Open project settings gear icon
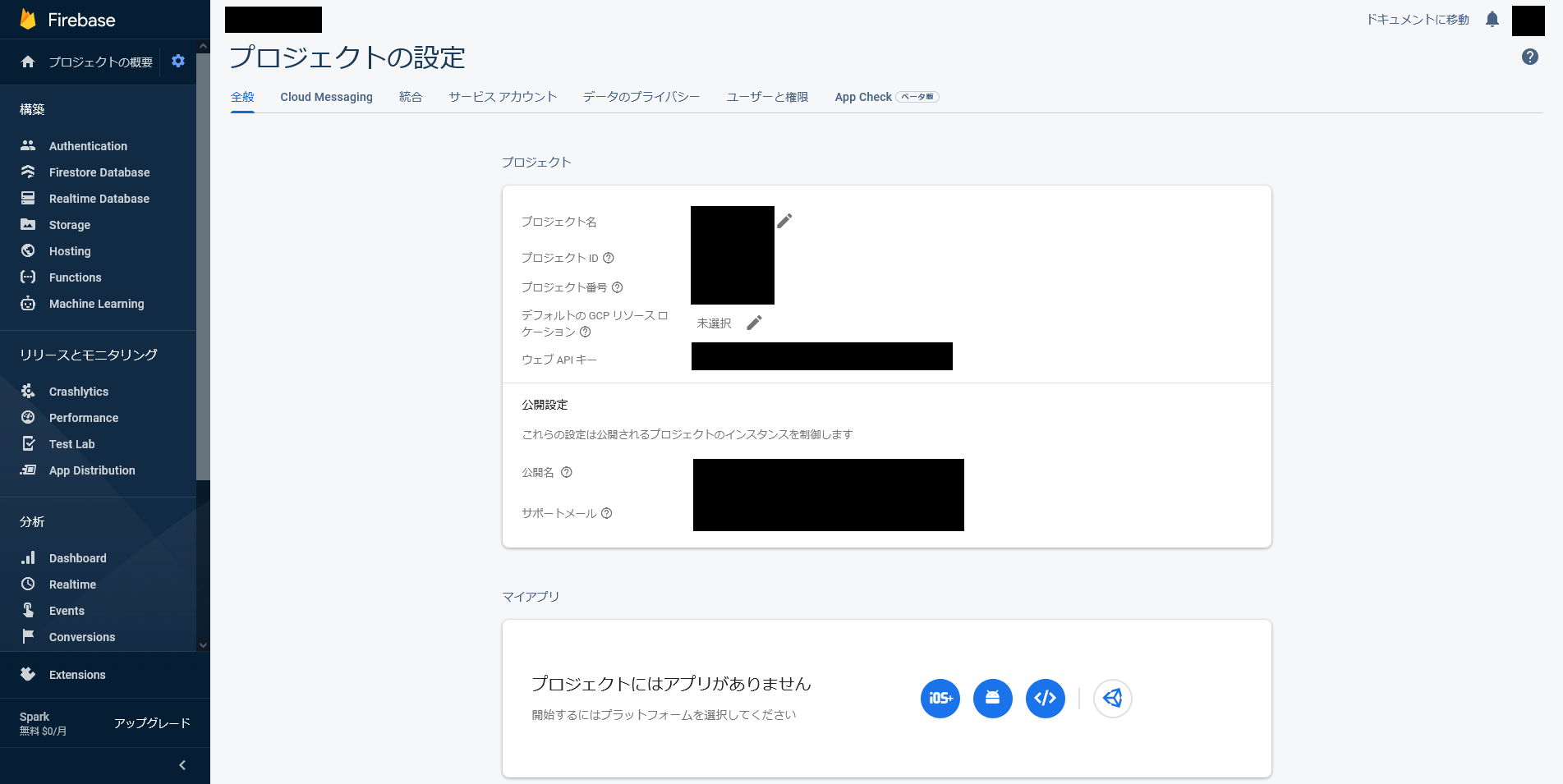The width and height of the screenshot is (1563, 784). [x=178, y=62]
